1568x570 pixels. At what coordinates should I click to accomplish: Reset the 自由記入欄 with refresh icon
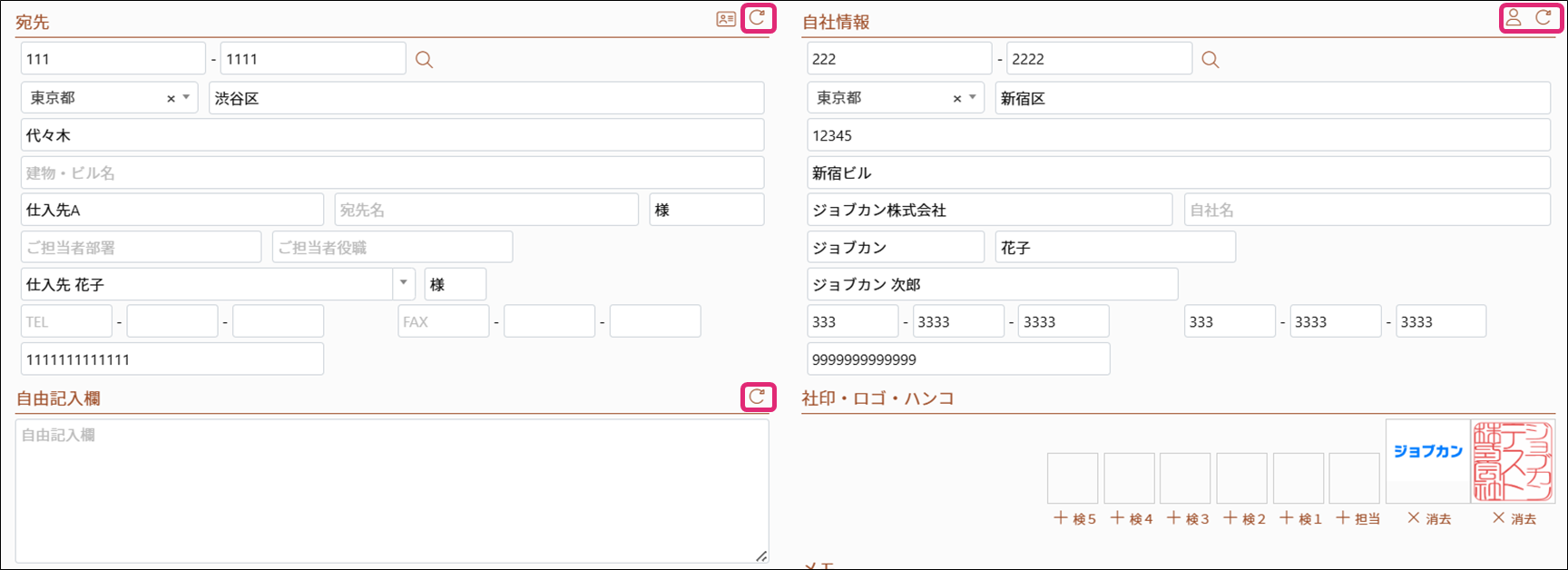click(x=758, y=397)
